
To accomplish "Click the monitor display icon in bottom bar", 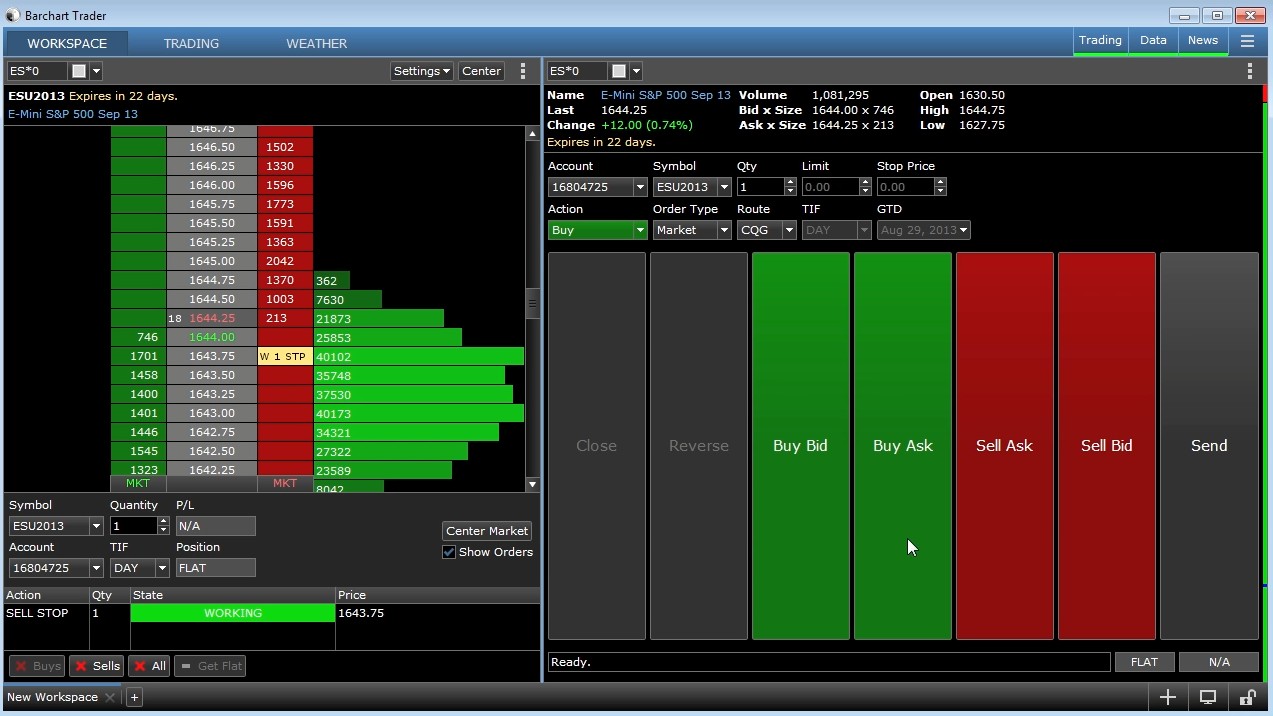I will click(1208, 697).
